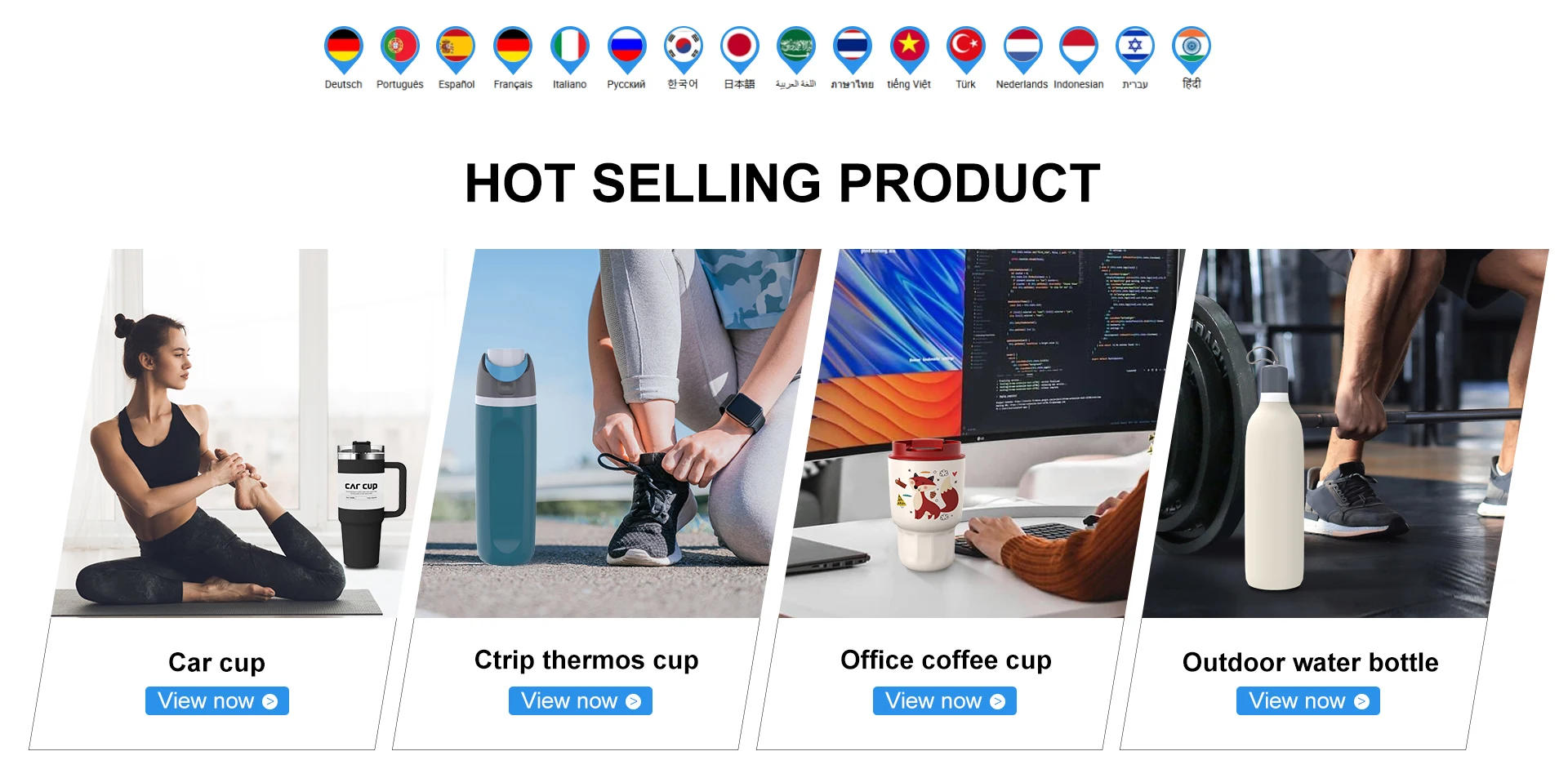Viewport: 1568px width, 769px height.
Task: Select the Deutsch German flag icon
Action: (343, 49)
